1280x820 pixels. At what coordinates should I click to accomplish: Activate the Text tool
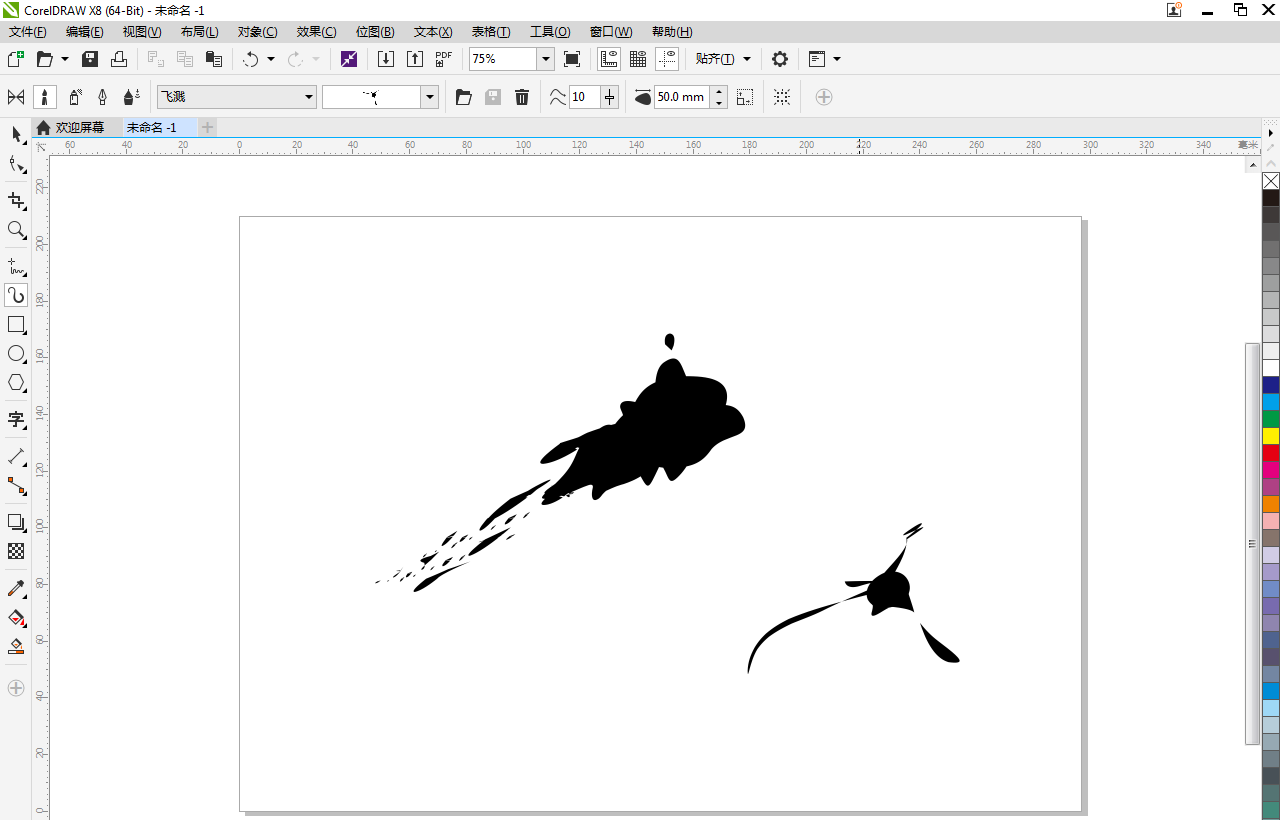16,419
